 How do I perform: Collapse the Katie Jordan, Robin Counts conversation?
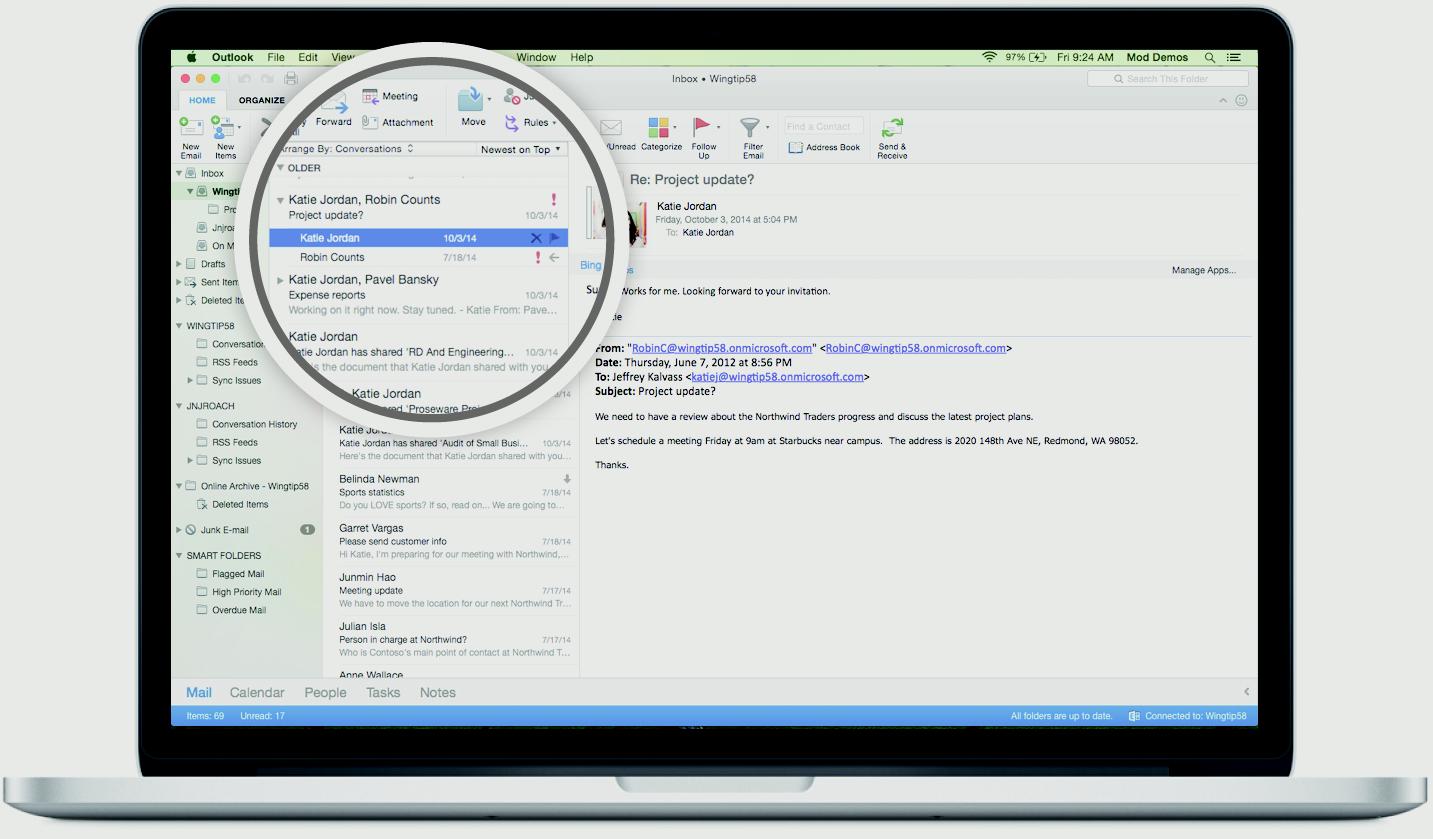click(281, 200)
